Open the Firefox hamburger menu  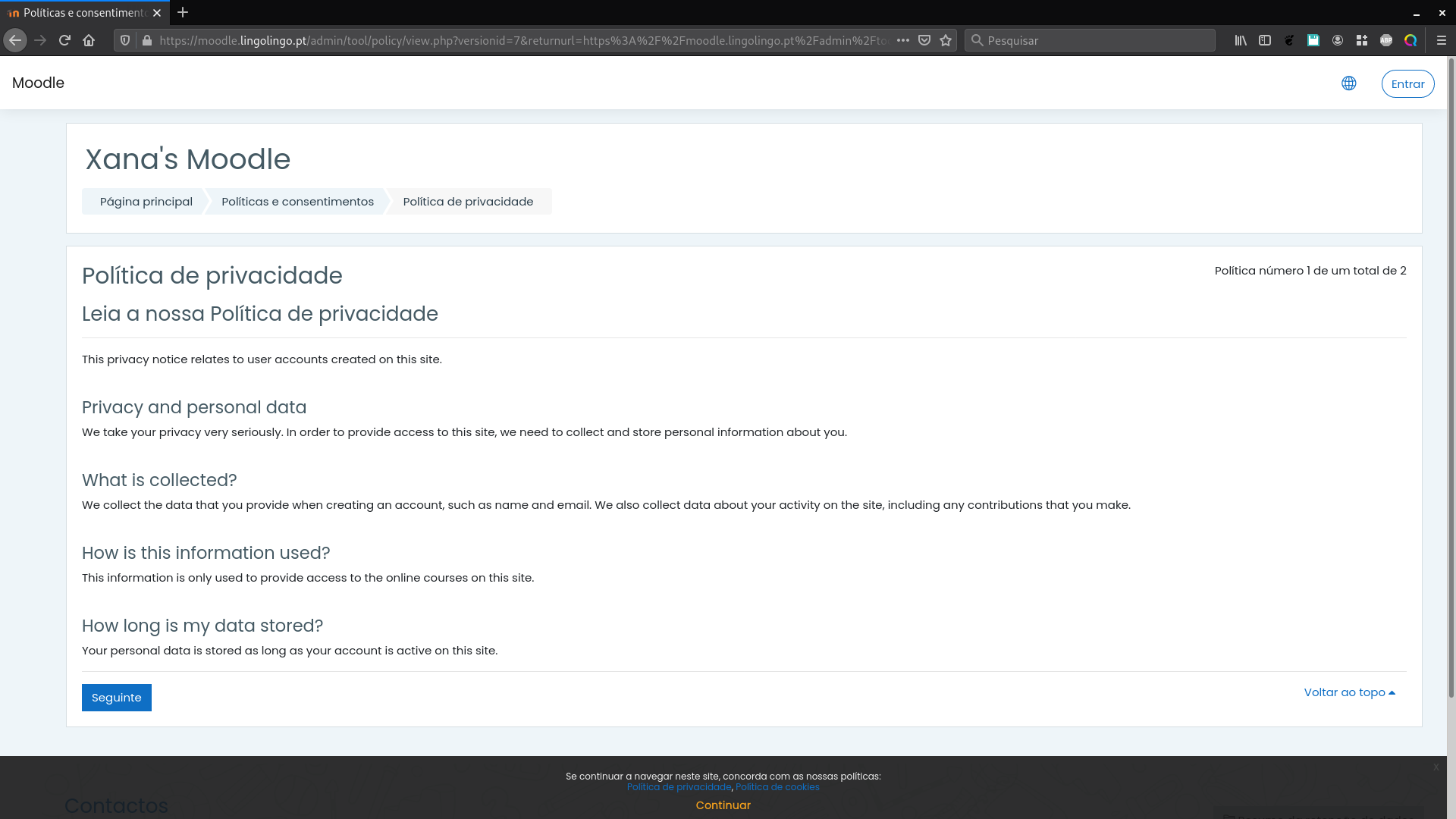click(x=1442, y=40)
